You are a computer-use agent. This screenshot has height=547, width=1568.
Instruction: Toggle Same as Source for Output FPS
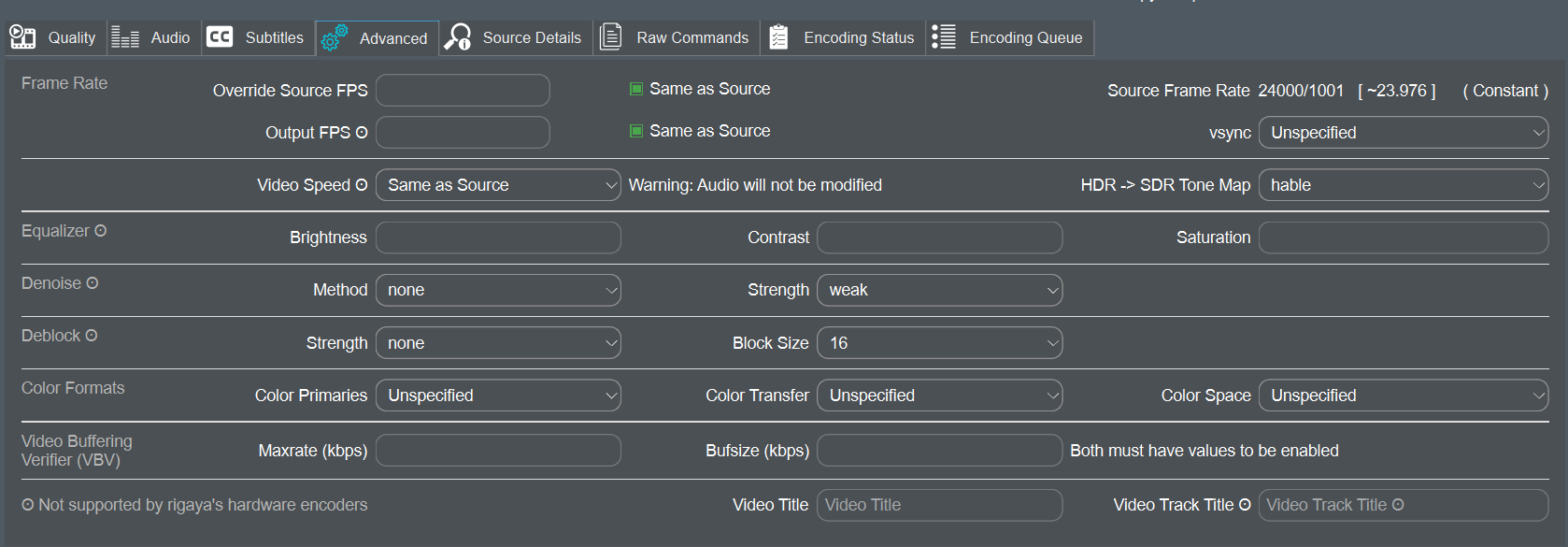coord(636,131)
